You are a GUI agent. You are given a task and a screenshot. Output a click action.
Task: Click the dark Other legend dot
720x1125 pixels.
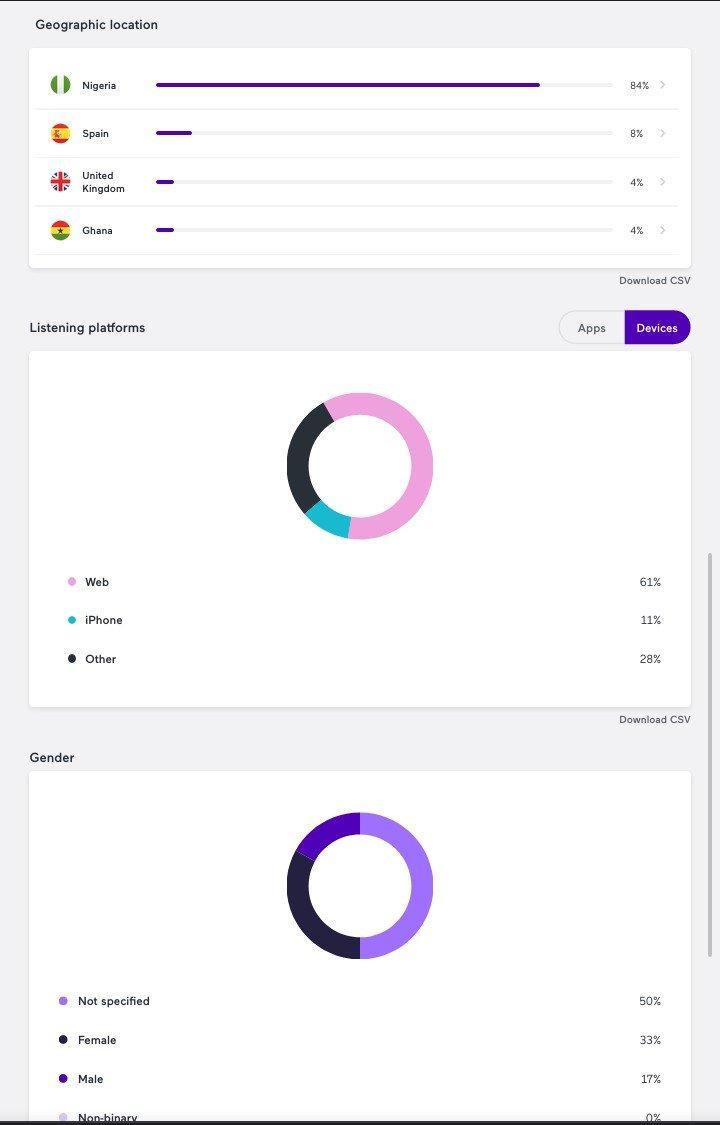click(72, 659)
